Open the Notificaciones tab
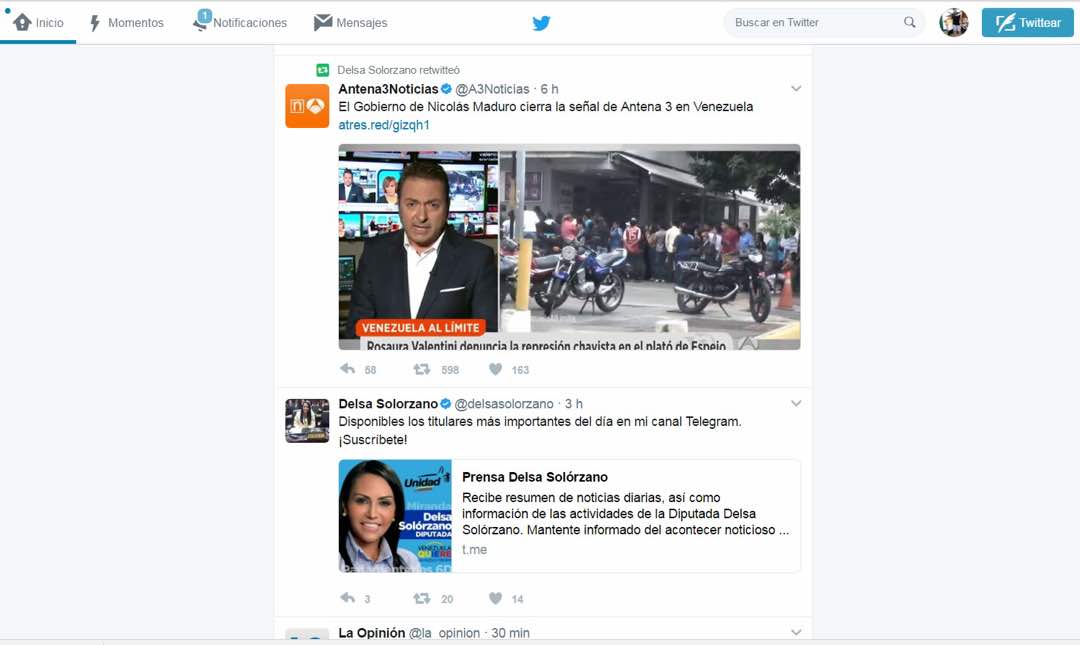The image size is (1080, 645). click(x=240, y=21)
